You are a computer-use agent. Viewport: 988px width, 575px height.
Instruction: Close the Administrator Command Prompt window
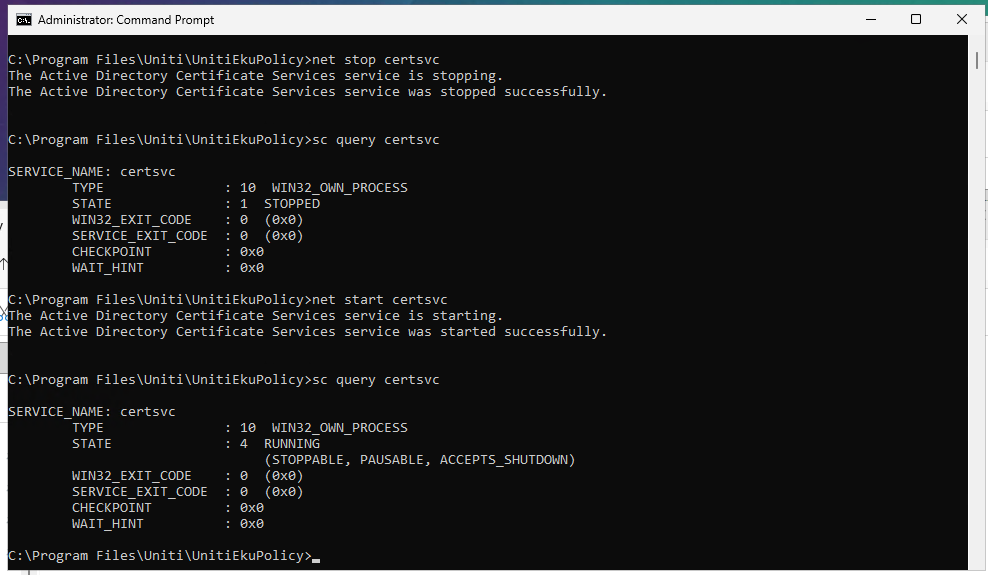[x=962, y=19]
